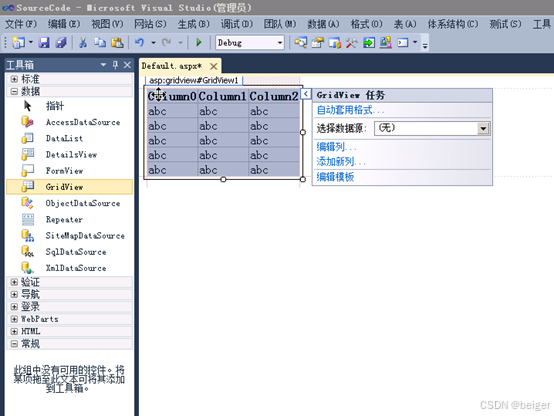This screenshot has height=416, width=554.
Task: Click the Start Page green arrow icon
Action: tap(369, 43)
